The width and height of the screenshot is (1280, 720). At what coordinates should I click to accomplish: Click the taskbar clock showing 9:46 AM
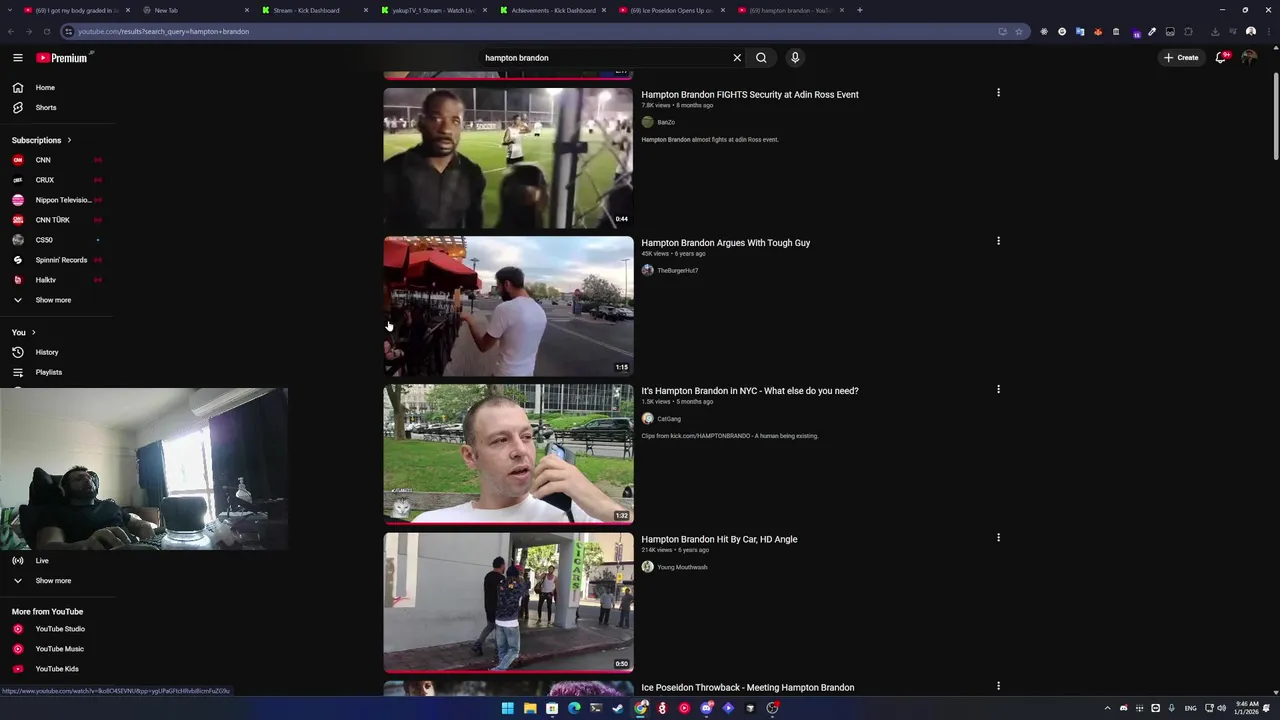[x=1247, y=708]
